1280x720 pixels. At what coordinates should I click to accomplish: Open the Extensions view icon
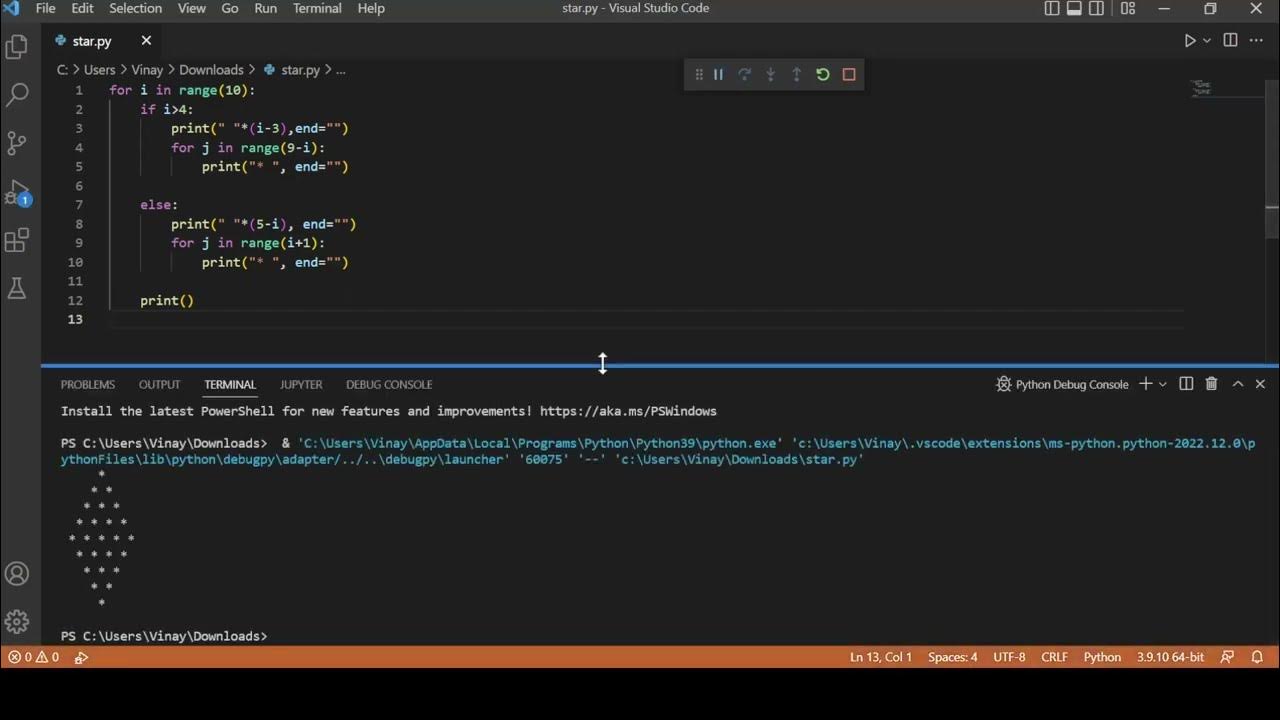[x=17, y=240]
